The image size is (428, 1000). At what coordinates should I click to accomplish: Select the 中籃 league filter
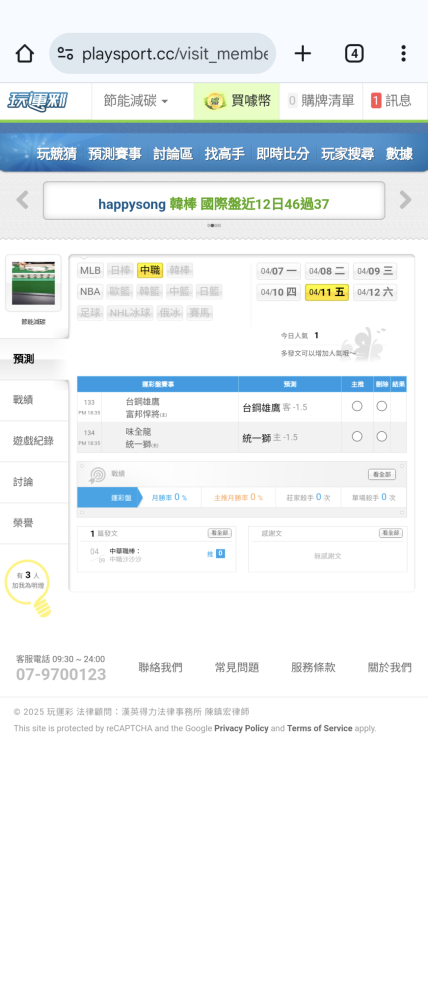coord(179,291)
